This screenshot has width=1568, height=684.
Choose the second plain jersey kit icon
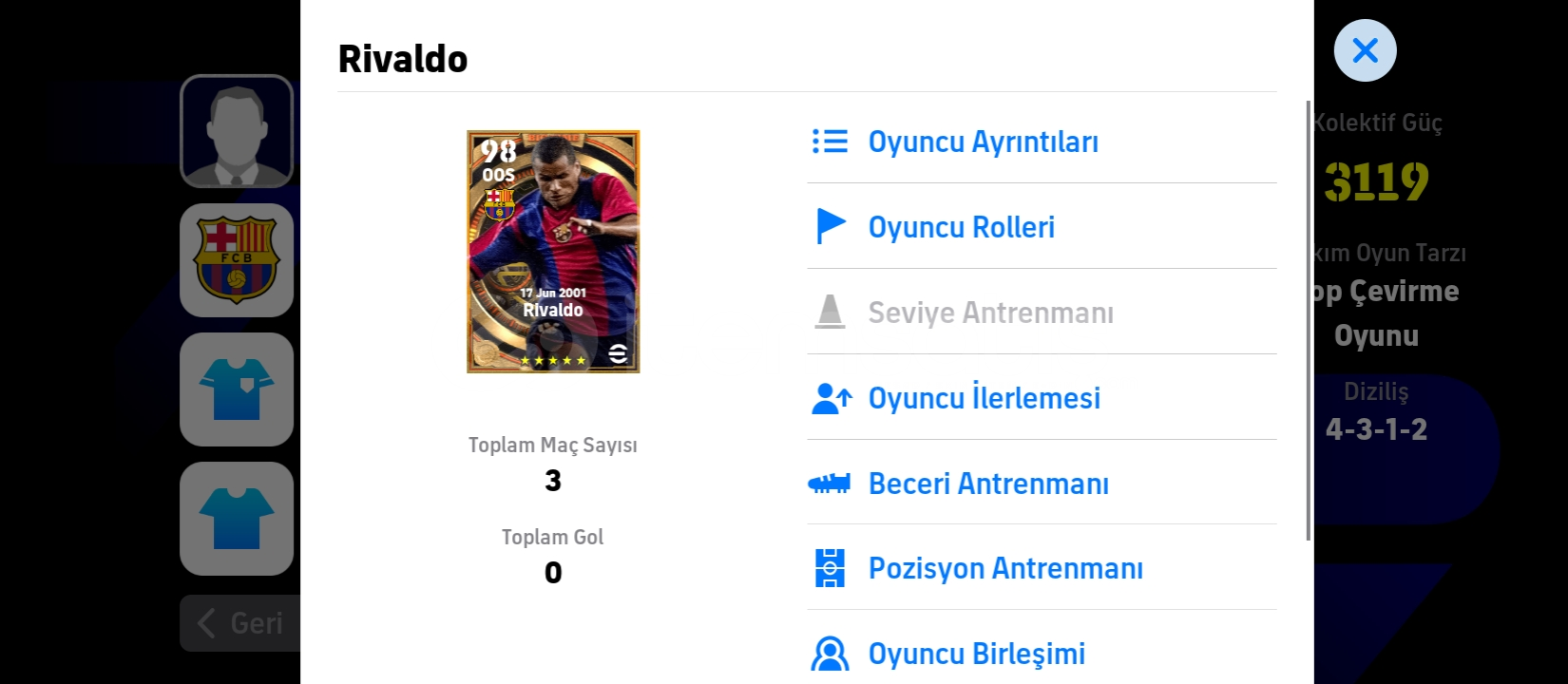(x=237, y=519)
